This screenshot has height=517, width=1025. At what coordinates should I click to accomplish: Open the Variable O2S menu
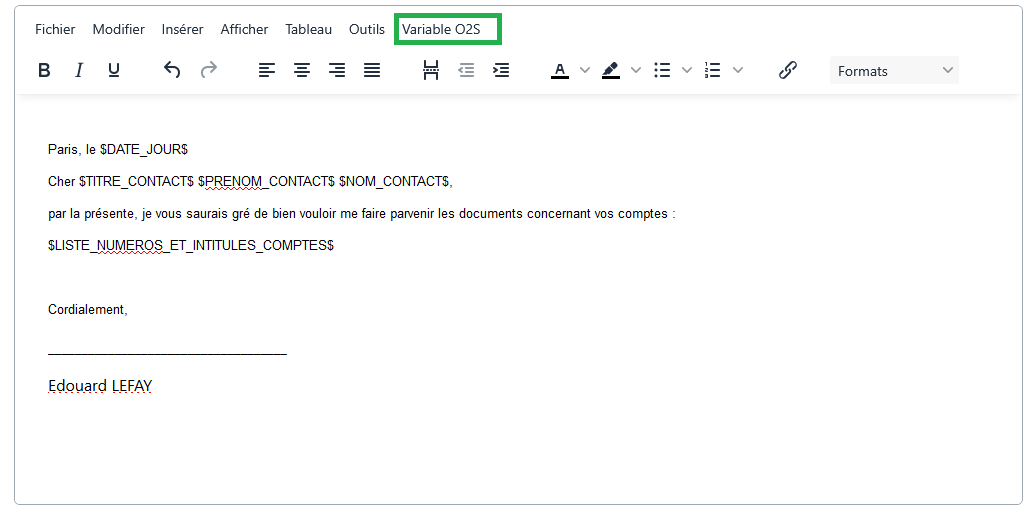click(441, 29)
